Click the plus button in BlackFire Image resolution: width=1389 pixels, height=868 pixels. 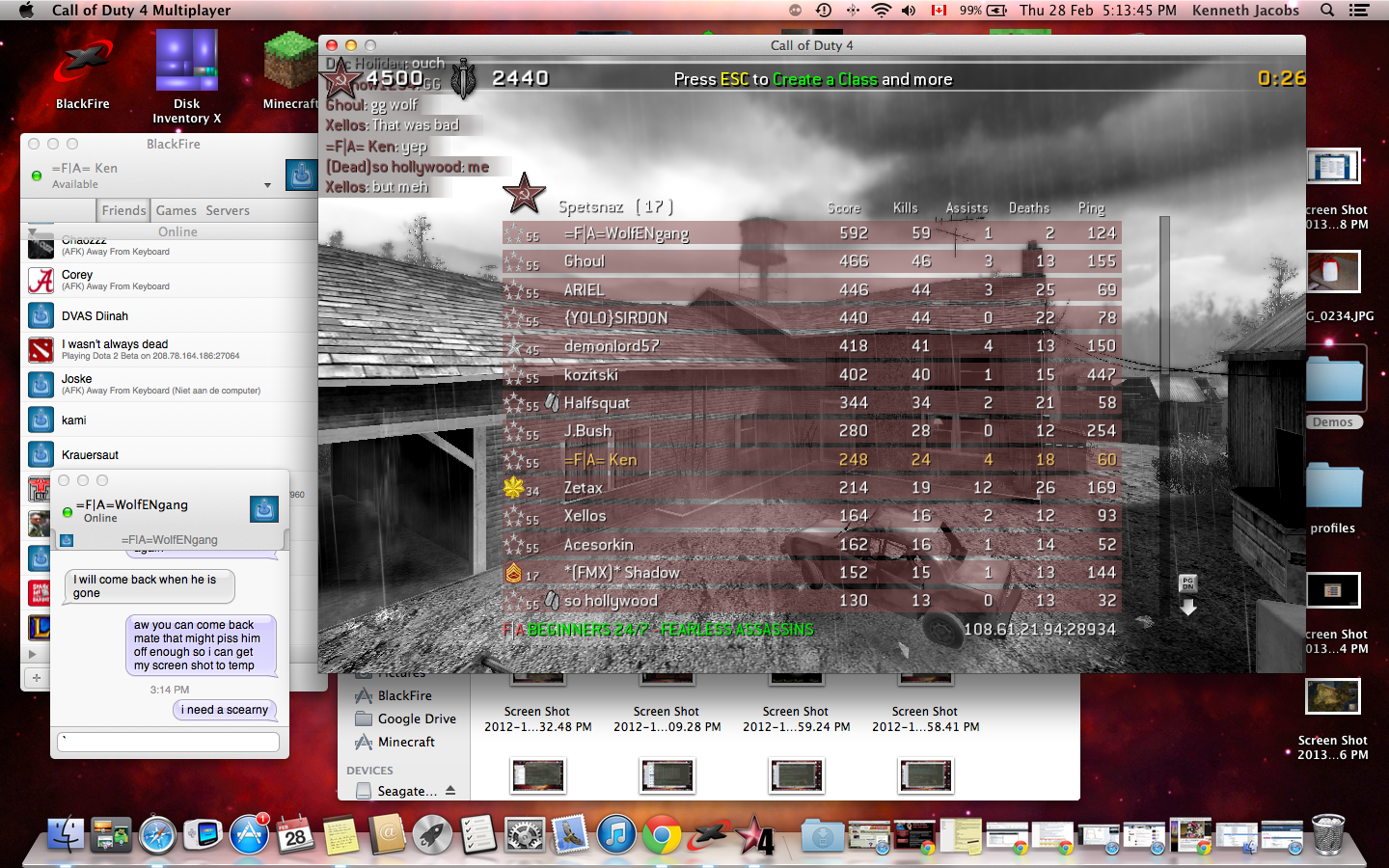(37, 678)
